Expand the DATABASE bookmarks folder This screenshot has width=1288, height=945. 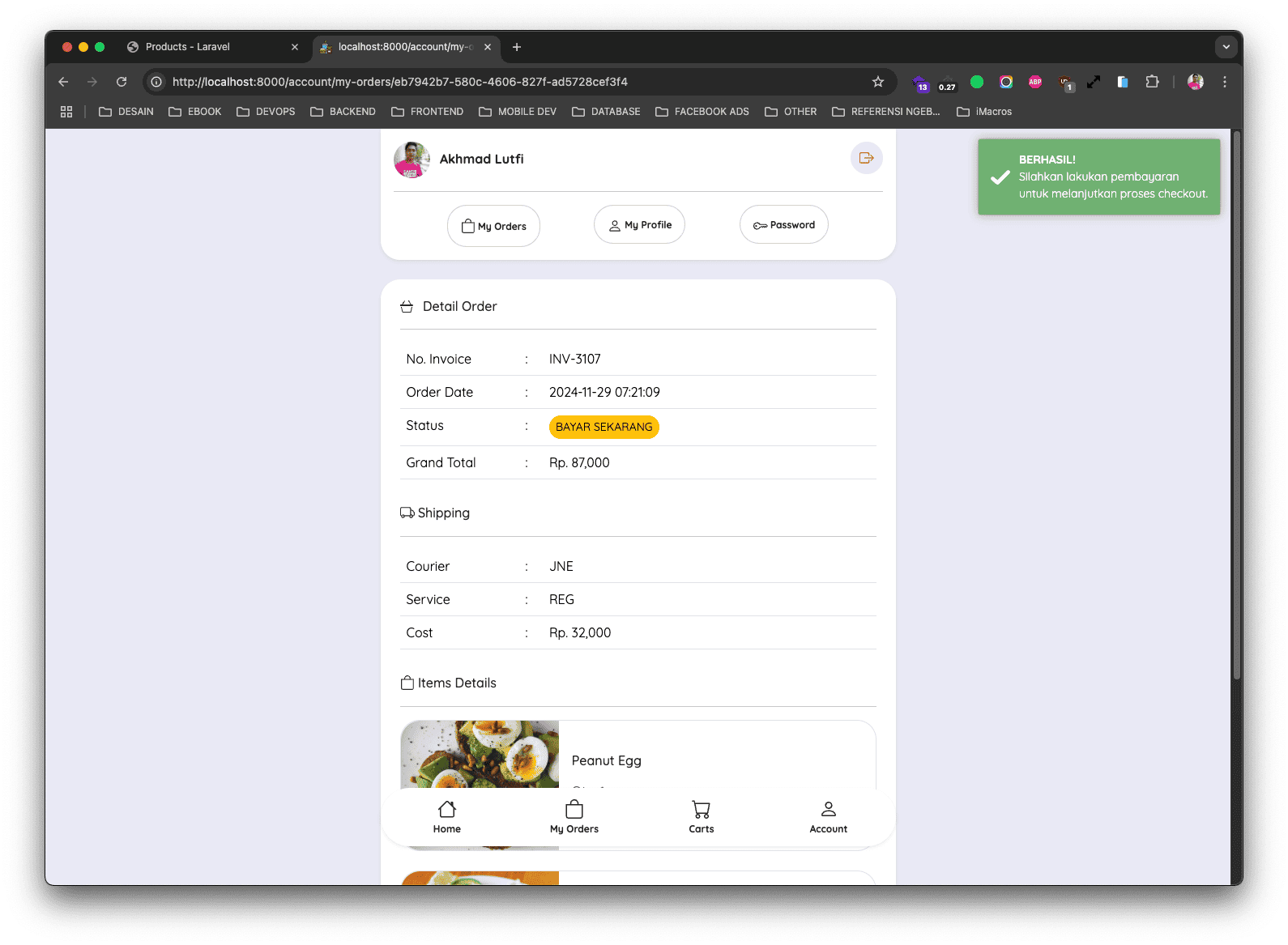606,112
